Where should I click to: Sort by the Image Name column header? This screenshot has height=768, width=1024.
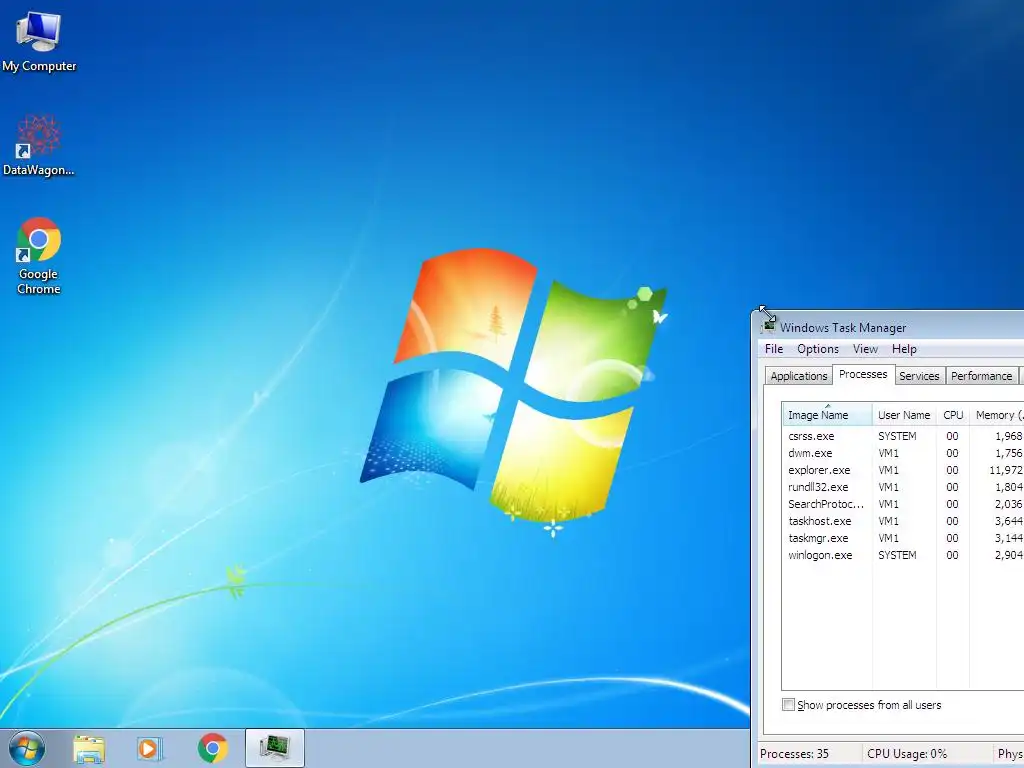827,415
